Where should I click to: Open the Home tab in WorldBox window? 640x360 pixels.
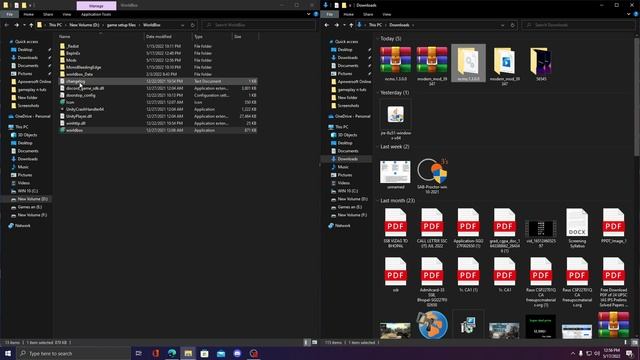pos(29,14)
